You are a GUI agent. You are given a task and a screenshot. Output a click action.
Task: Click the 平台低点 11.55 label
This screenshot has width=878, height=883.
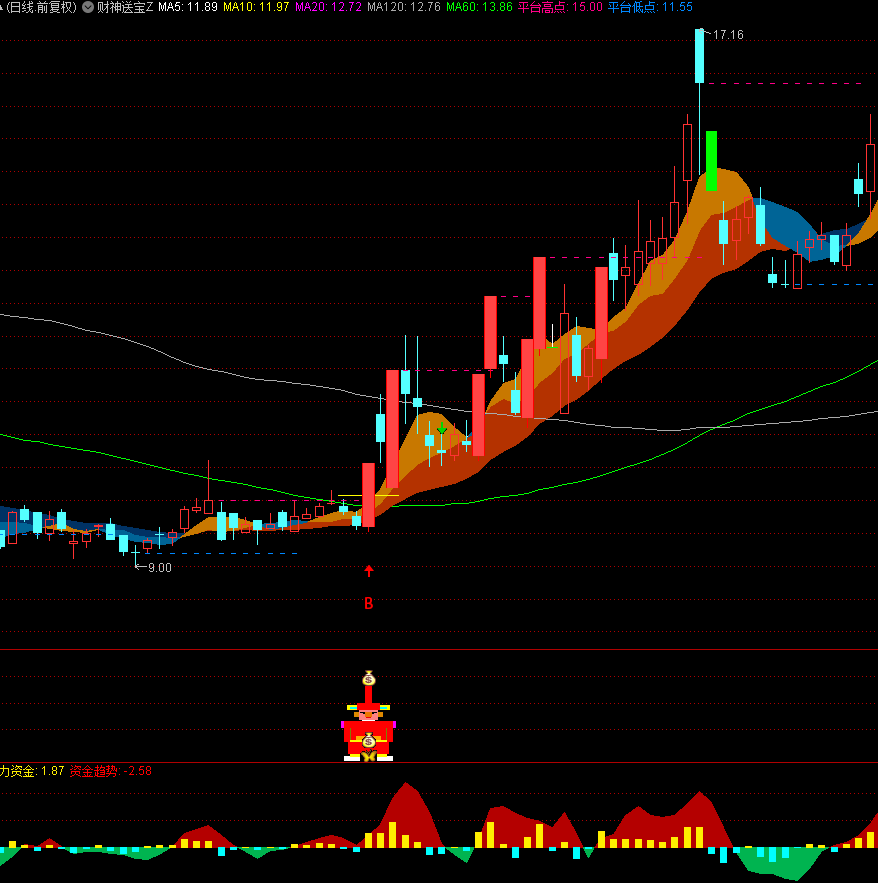coord(650,7)
